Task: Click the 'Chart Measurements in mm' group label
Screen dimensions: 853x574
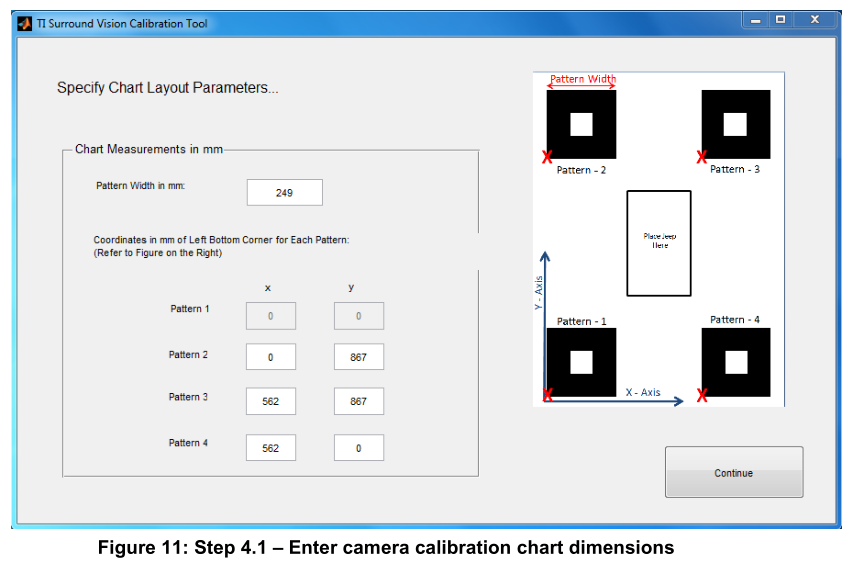Action: 149,149
